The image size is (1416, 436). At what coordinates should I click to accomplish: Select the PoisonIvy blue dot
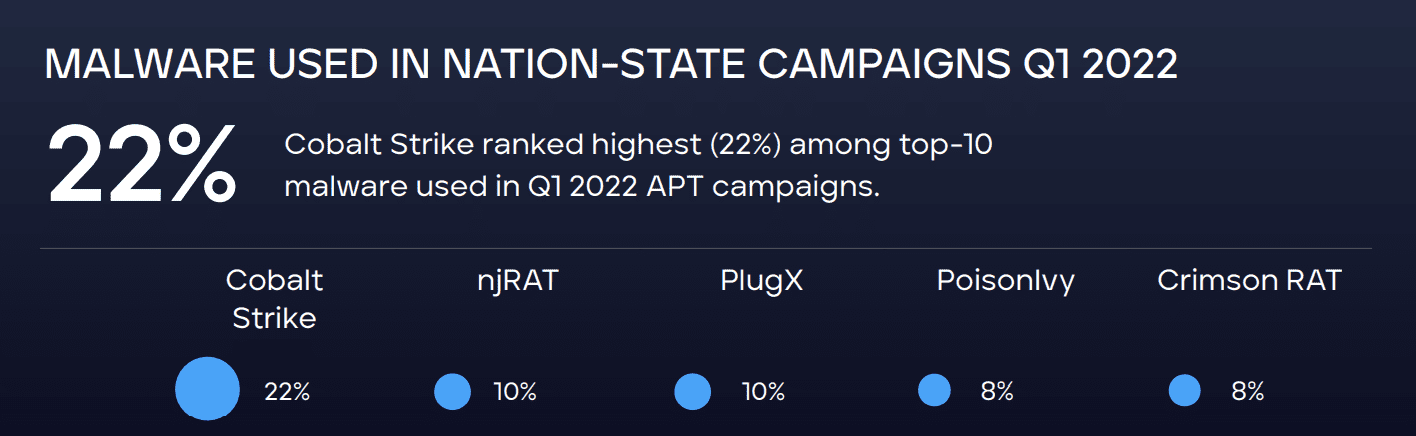pos(934,390)
